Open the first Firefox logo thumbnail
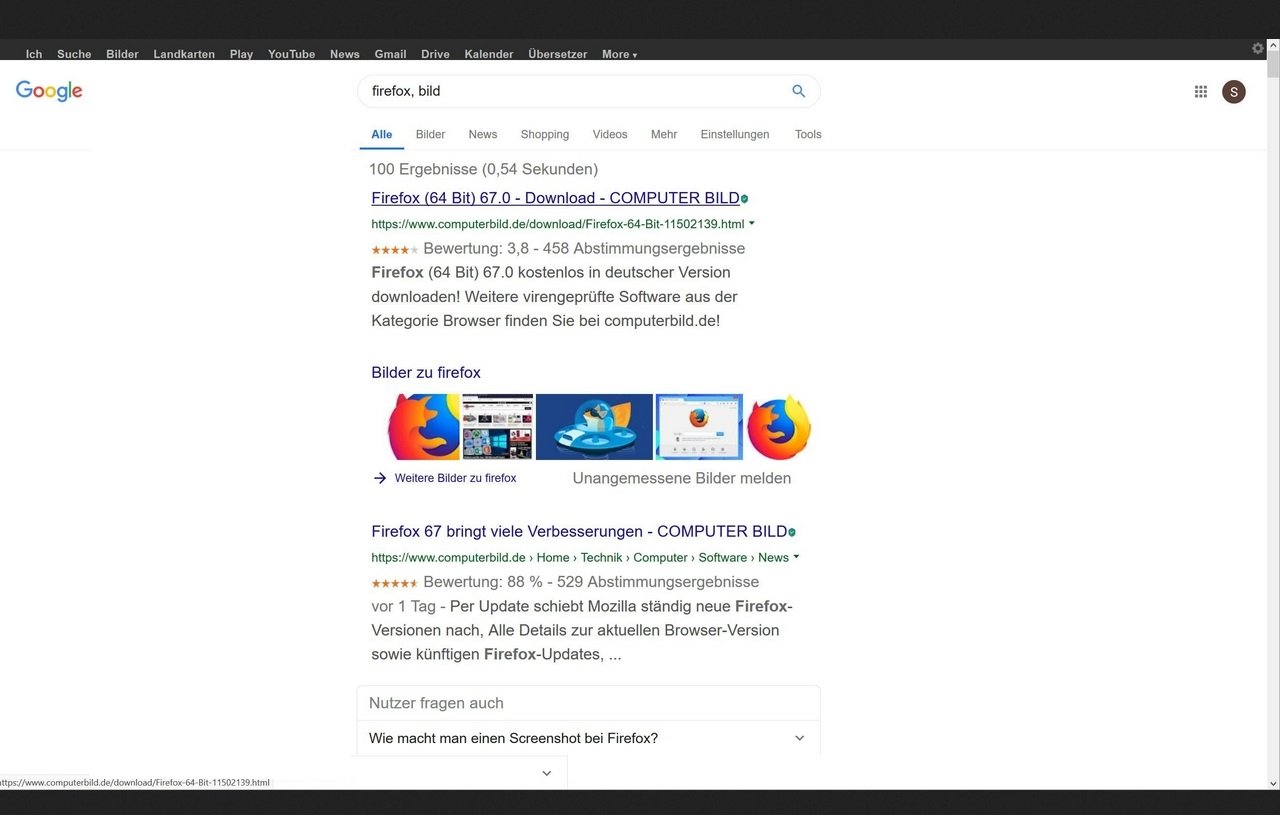The height and width of the screenshot is (815, 1280). click(423, 427)
